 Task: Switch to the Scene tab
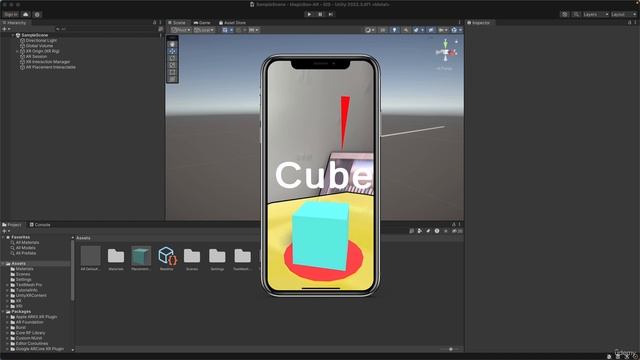177,23
